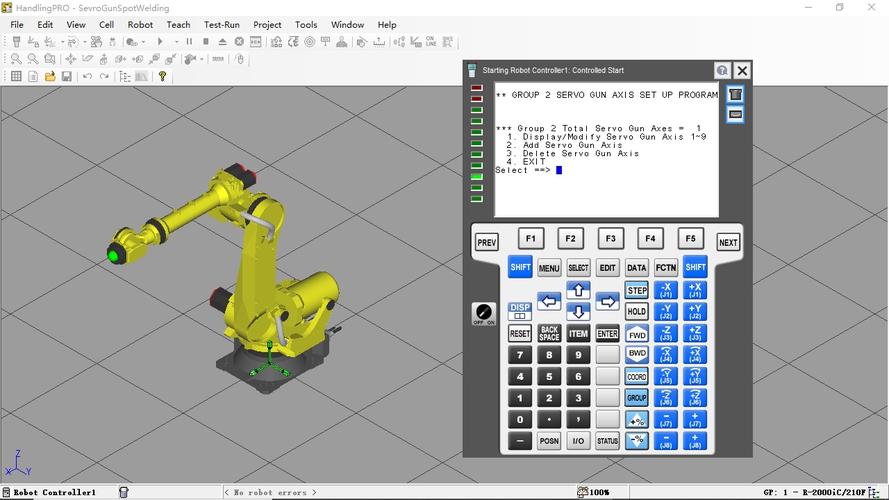Viewport: 889px width, 500px height.
Task: Click the DISP key on pendant
Action: [520, 311]
